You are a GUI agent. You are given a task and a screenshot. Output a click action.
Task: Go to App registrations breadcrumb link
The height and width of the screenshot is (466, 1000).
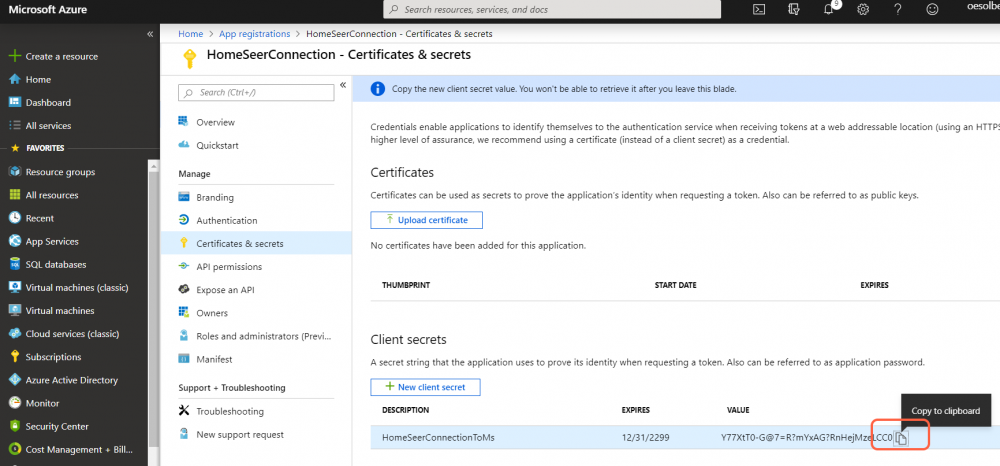coord(256,34)
